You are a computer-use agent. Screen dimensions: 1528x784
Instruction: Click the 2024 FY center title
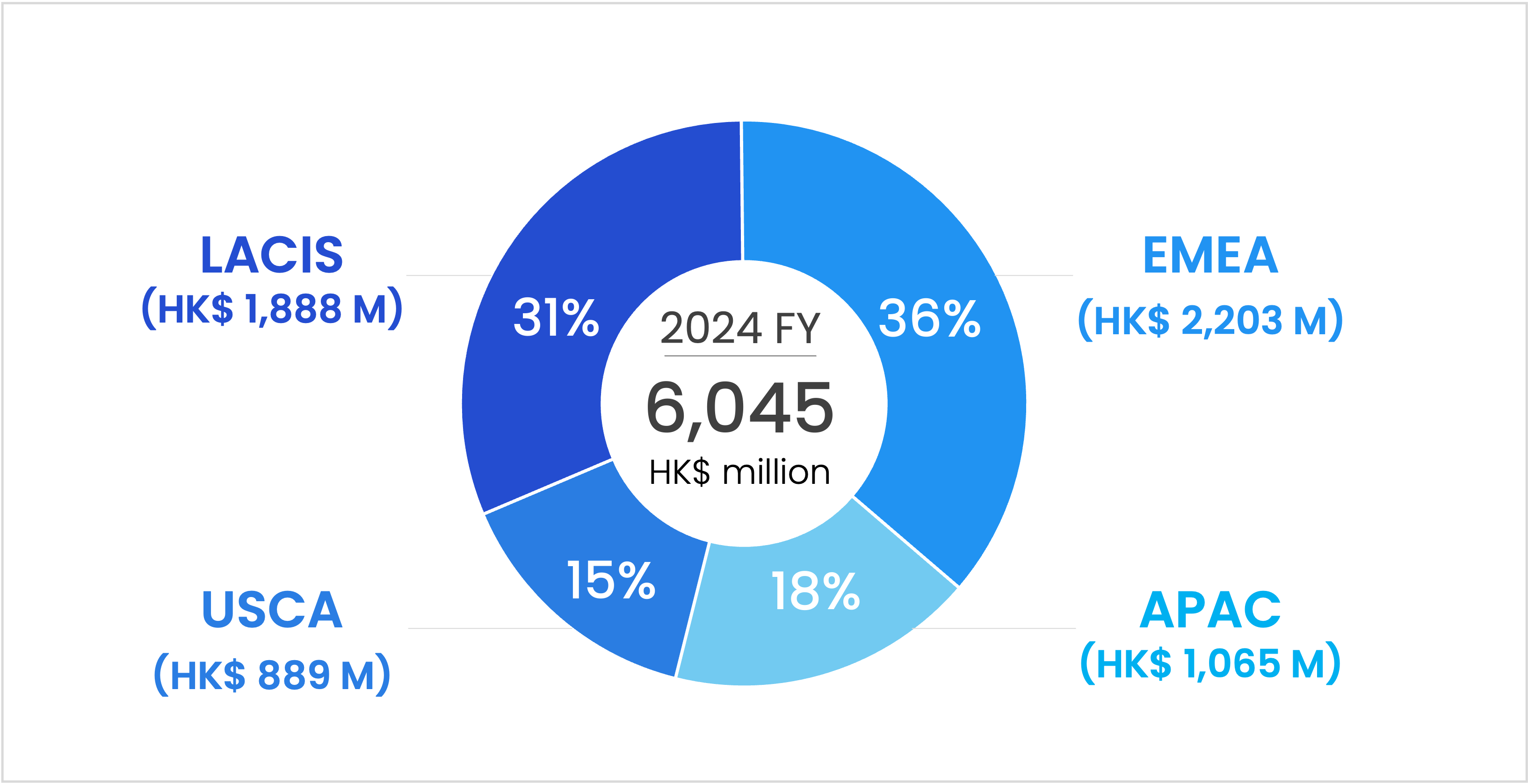coord(740,328)
